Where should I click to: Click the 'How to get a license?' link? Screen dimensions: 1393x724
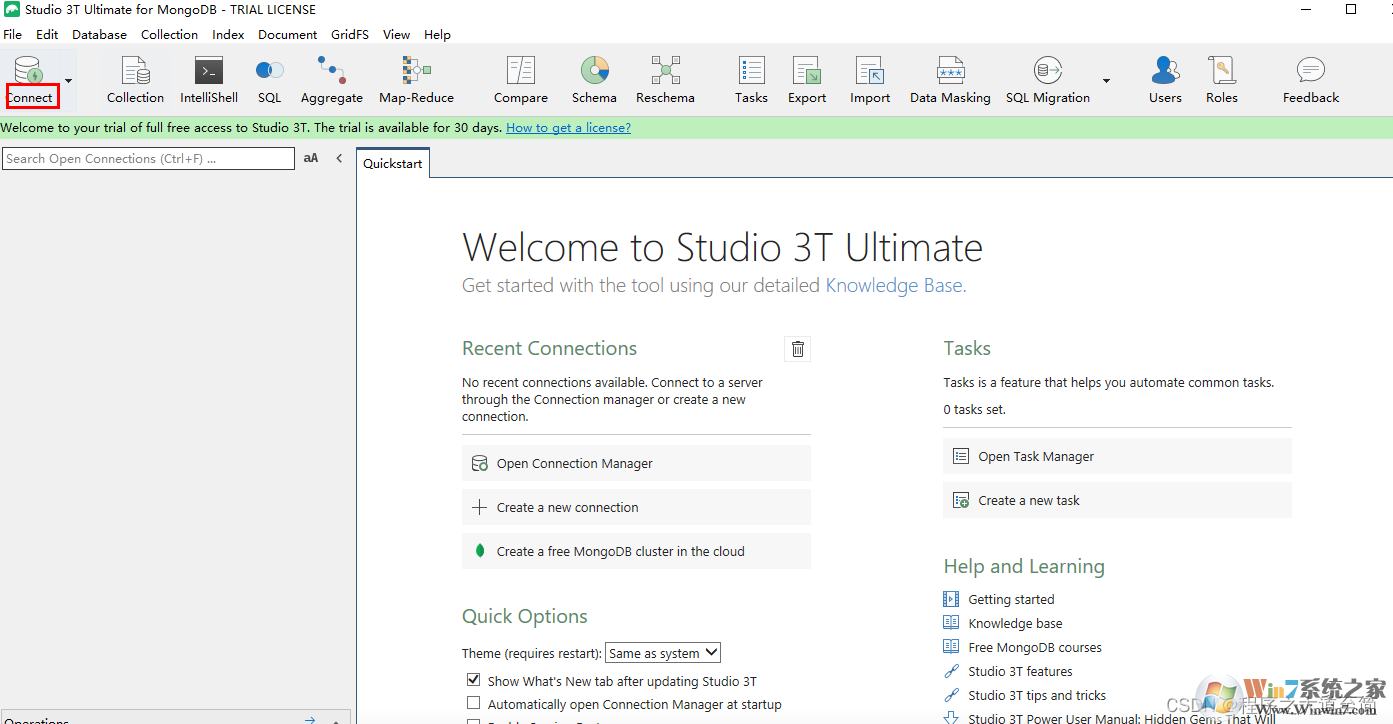568,128
